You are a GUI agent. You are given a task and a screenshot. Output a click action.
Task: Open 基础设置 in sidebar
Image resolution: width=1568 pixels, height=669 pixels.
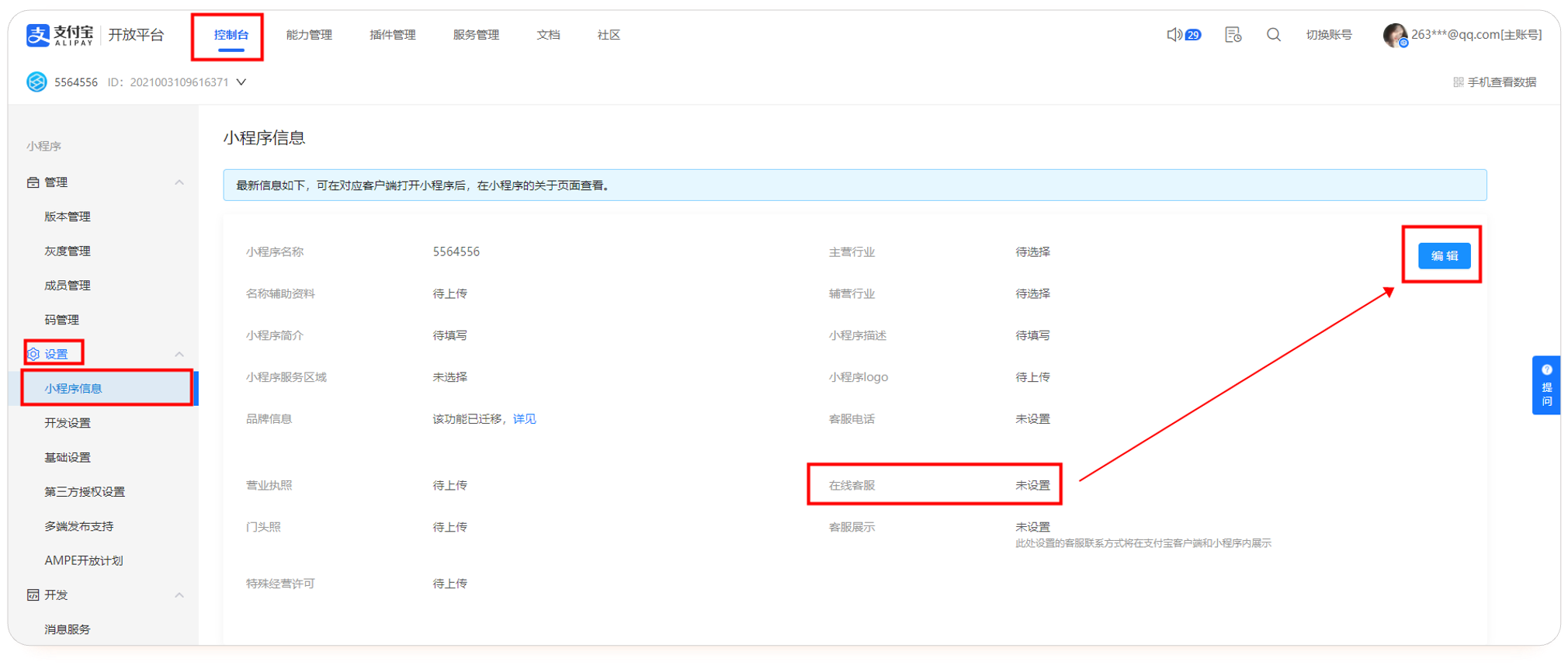pos(68,457)
